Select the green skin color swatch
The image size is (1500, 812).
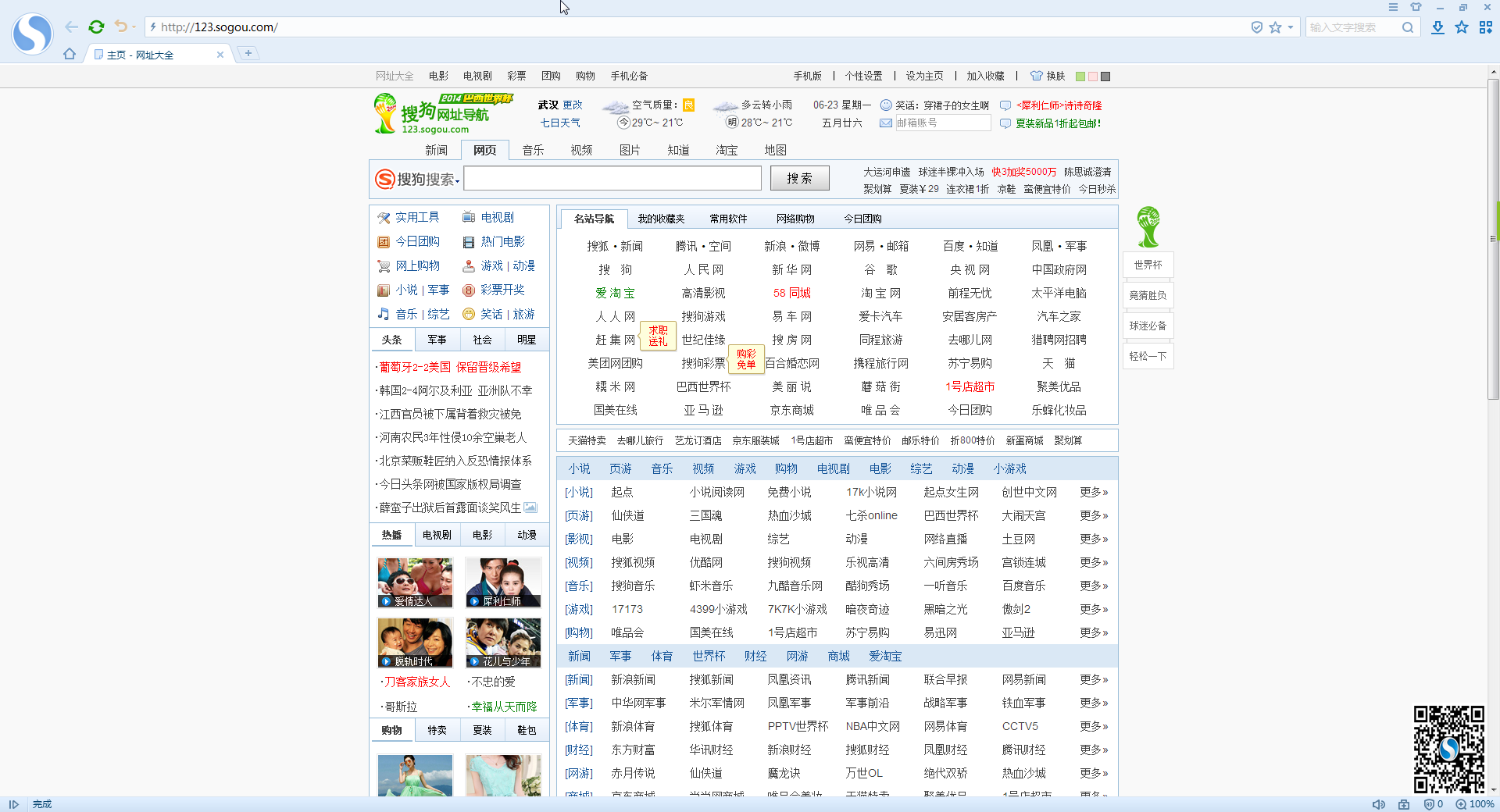[1080, 77]
